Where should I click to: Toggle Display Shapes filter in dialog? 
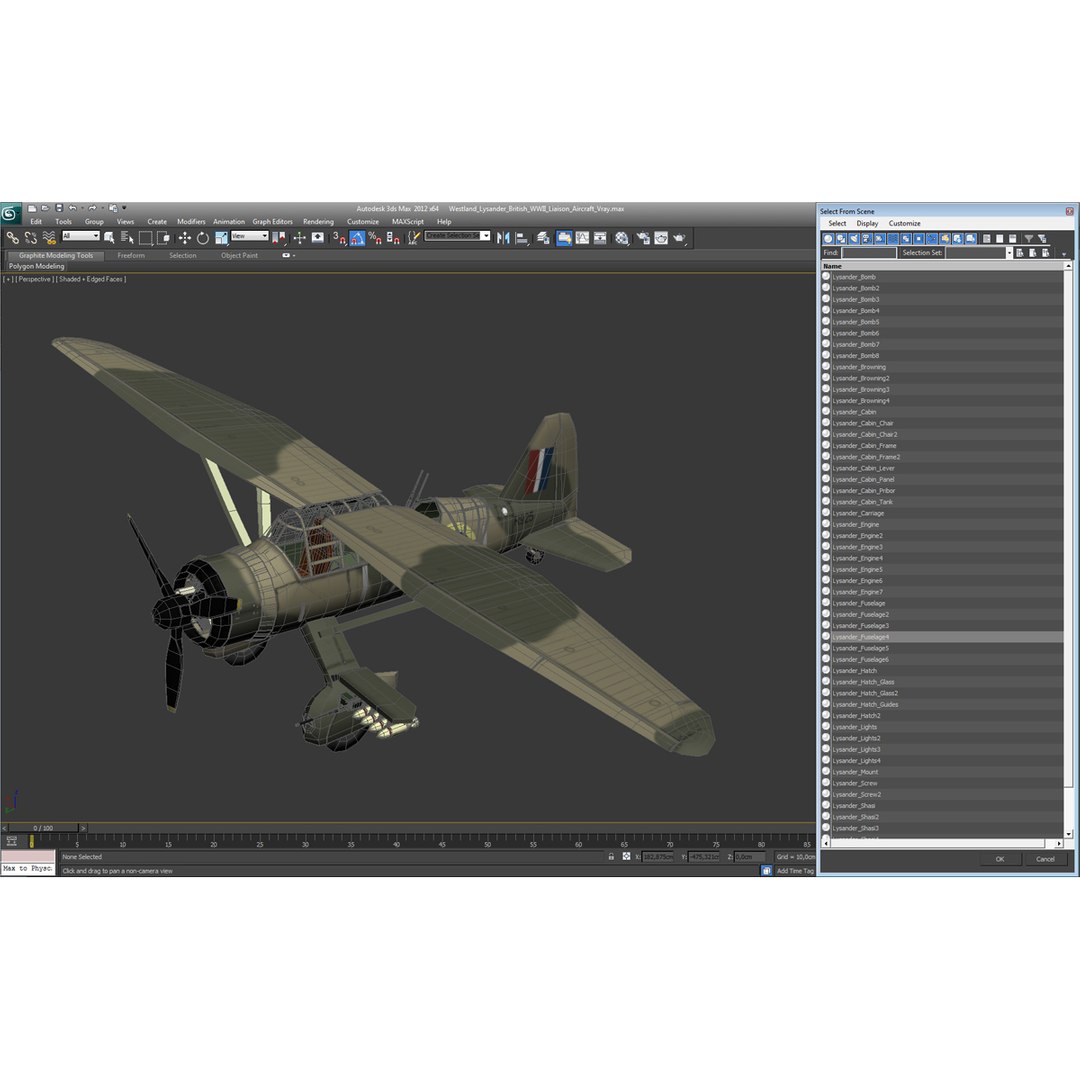tap(841, 238)
